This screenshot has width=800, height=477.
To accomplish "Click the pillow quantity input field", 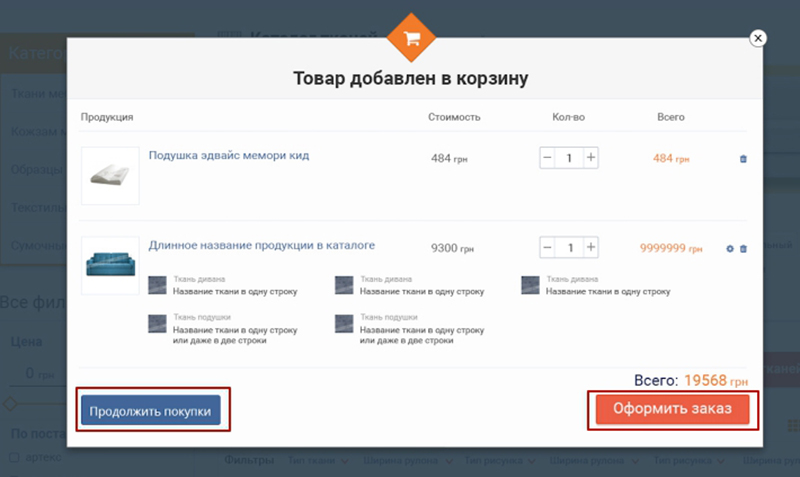I will pyautogui.click(x=569, y=158).
